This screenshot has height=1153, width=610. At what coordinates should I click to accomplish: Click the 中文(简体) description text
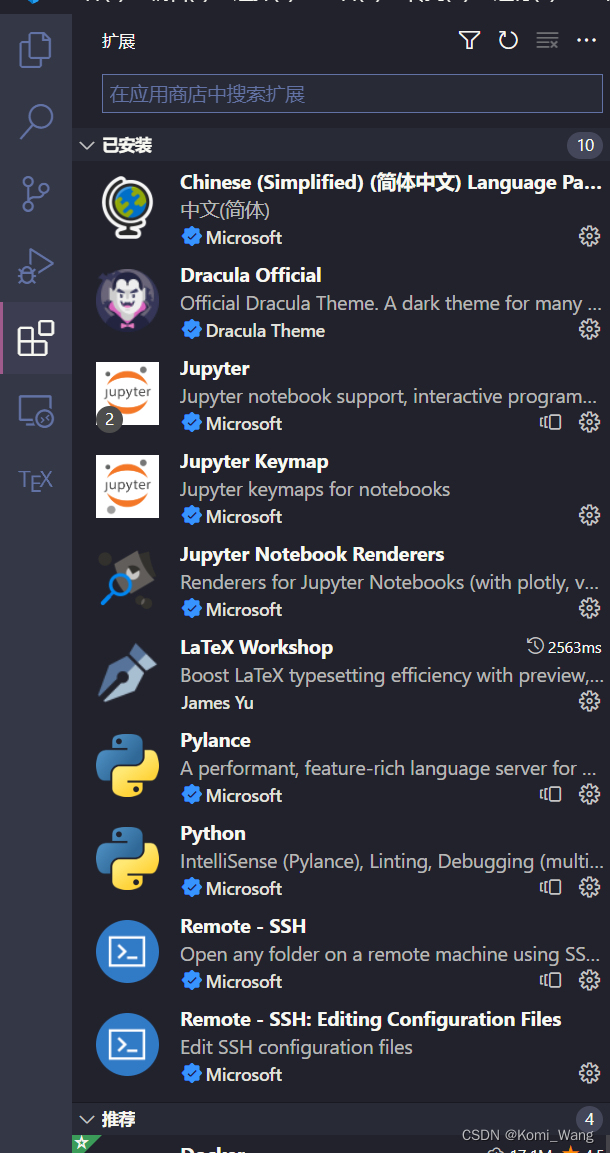pyautogui.click(x=225, y=210)
